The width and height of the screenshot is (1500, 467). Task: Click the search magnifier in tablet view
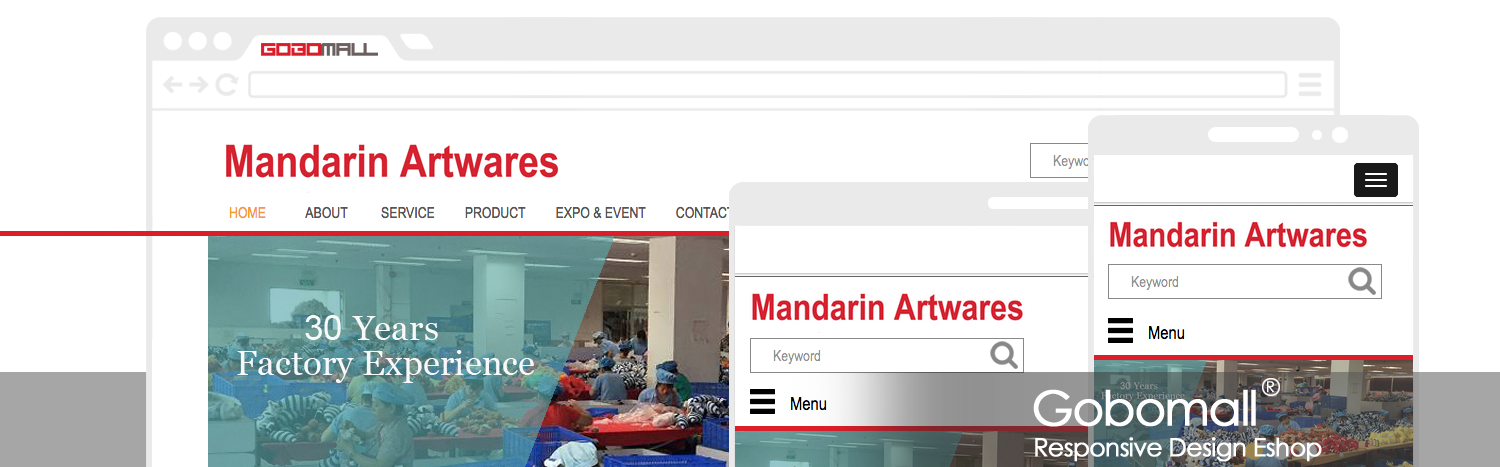point(1004,355)
